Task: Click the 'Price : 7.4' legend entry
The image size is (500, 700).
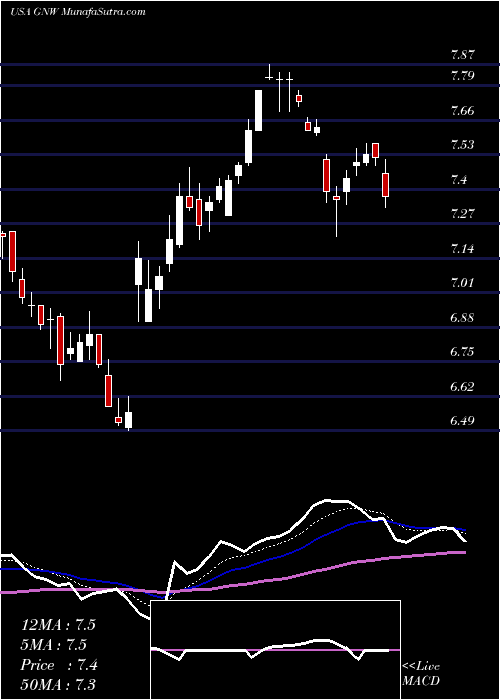Action: tap(59, 665)
